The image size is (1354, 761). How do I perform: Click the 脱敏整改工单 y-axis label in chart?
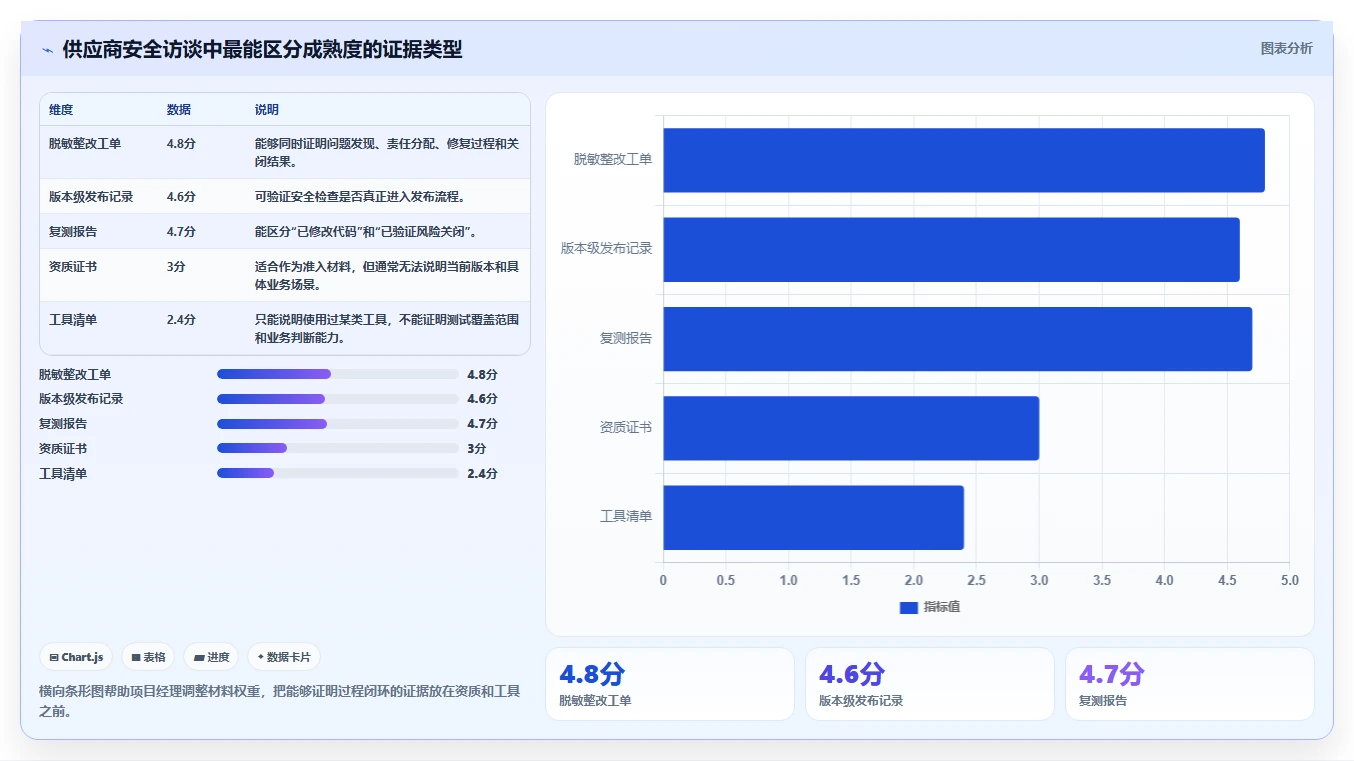point(613,159)
